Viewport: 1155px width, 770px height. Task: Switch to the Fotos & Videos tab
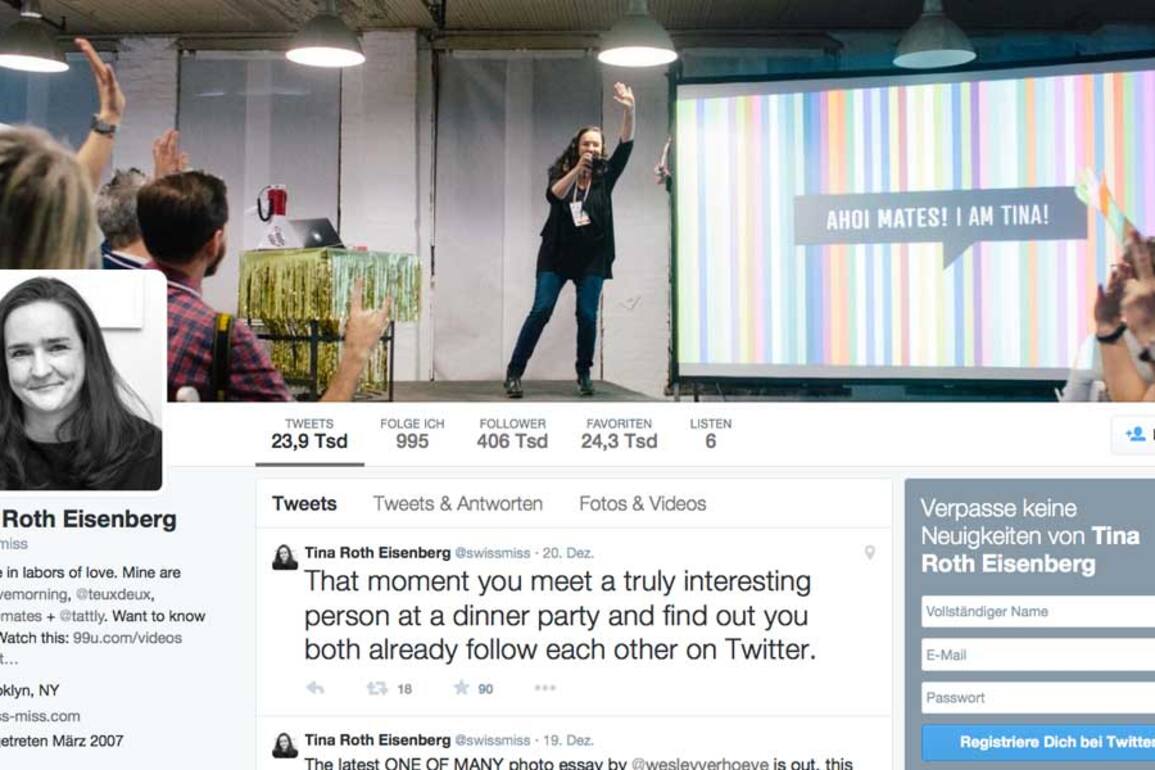[x=642, y=503]
